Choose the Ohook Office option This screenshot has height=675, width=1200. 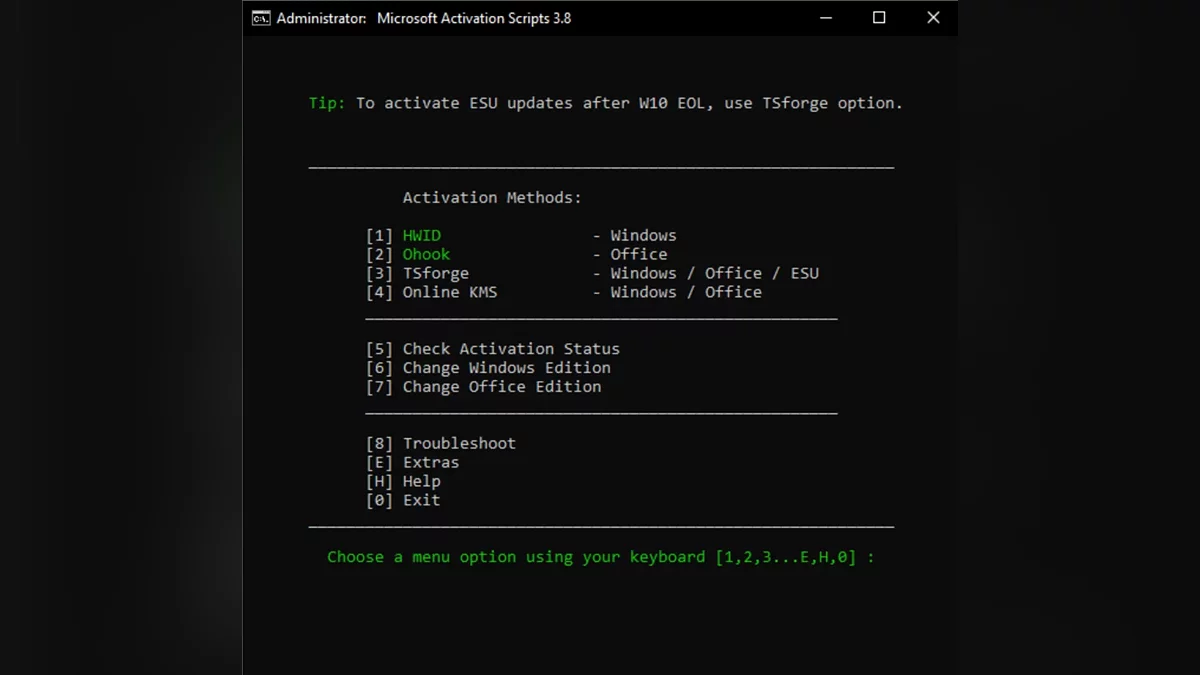[426, 255]
